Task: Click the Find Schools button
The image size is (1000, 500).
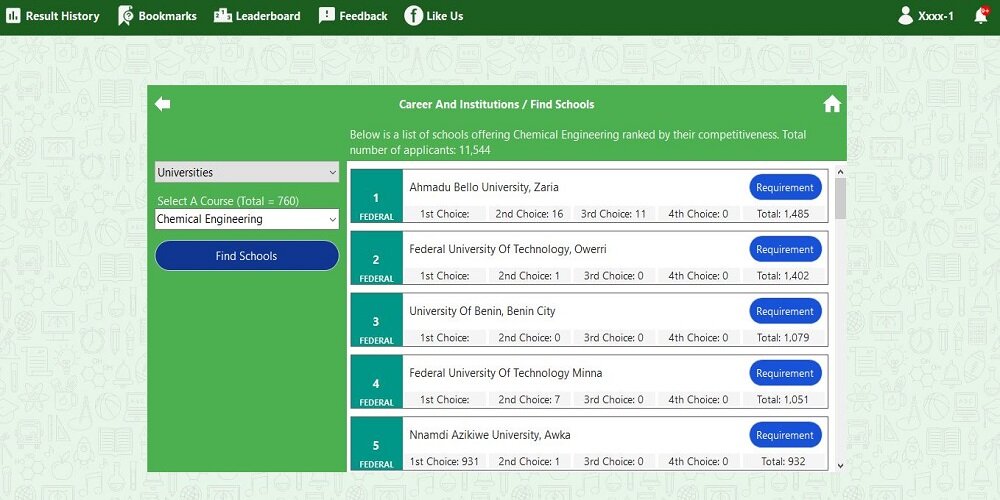Action: coord(247,256)
